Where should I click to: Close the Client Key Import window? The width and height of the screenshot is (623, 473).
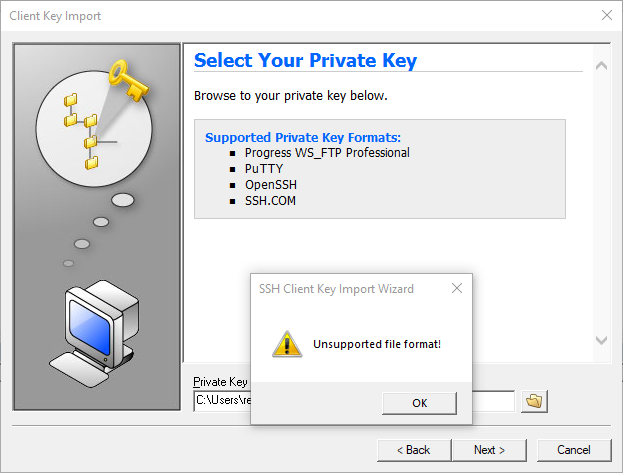(606, 16)
